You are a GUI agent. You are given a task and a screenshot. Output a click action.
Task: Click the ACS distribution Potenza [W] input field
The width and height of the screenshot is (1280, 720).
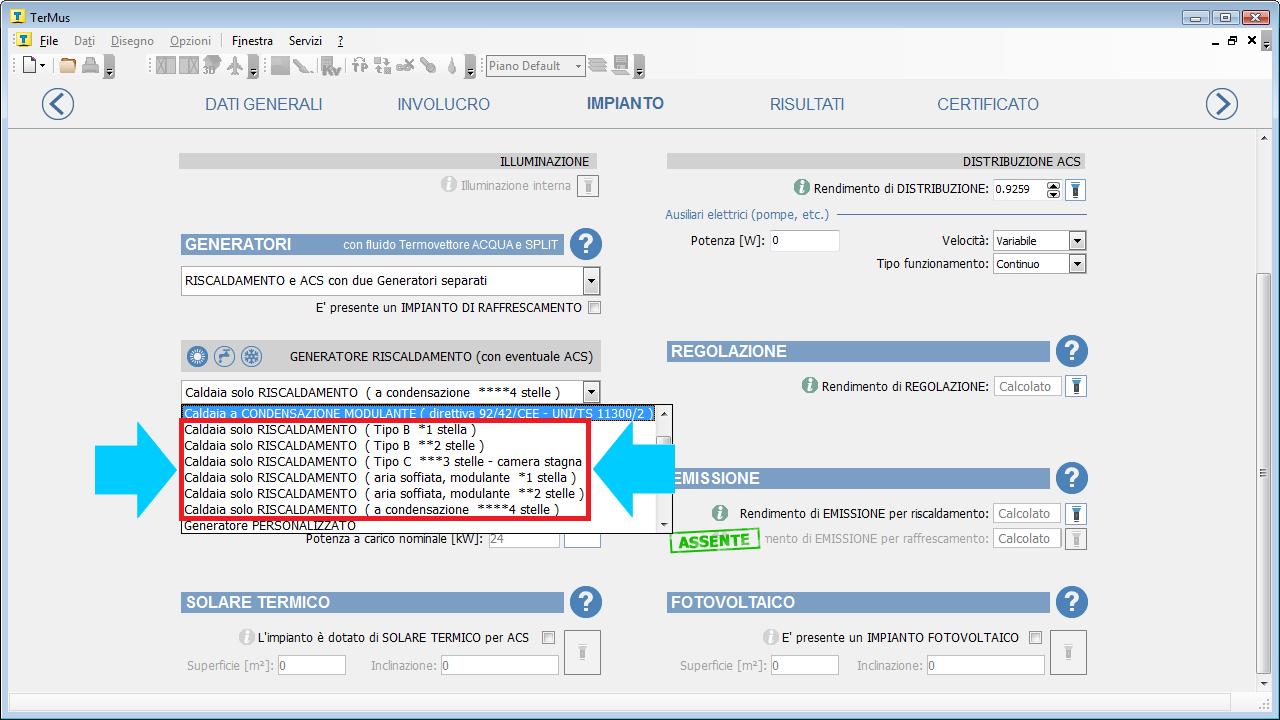point(803,241)
